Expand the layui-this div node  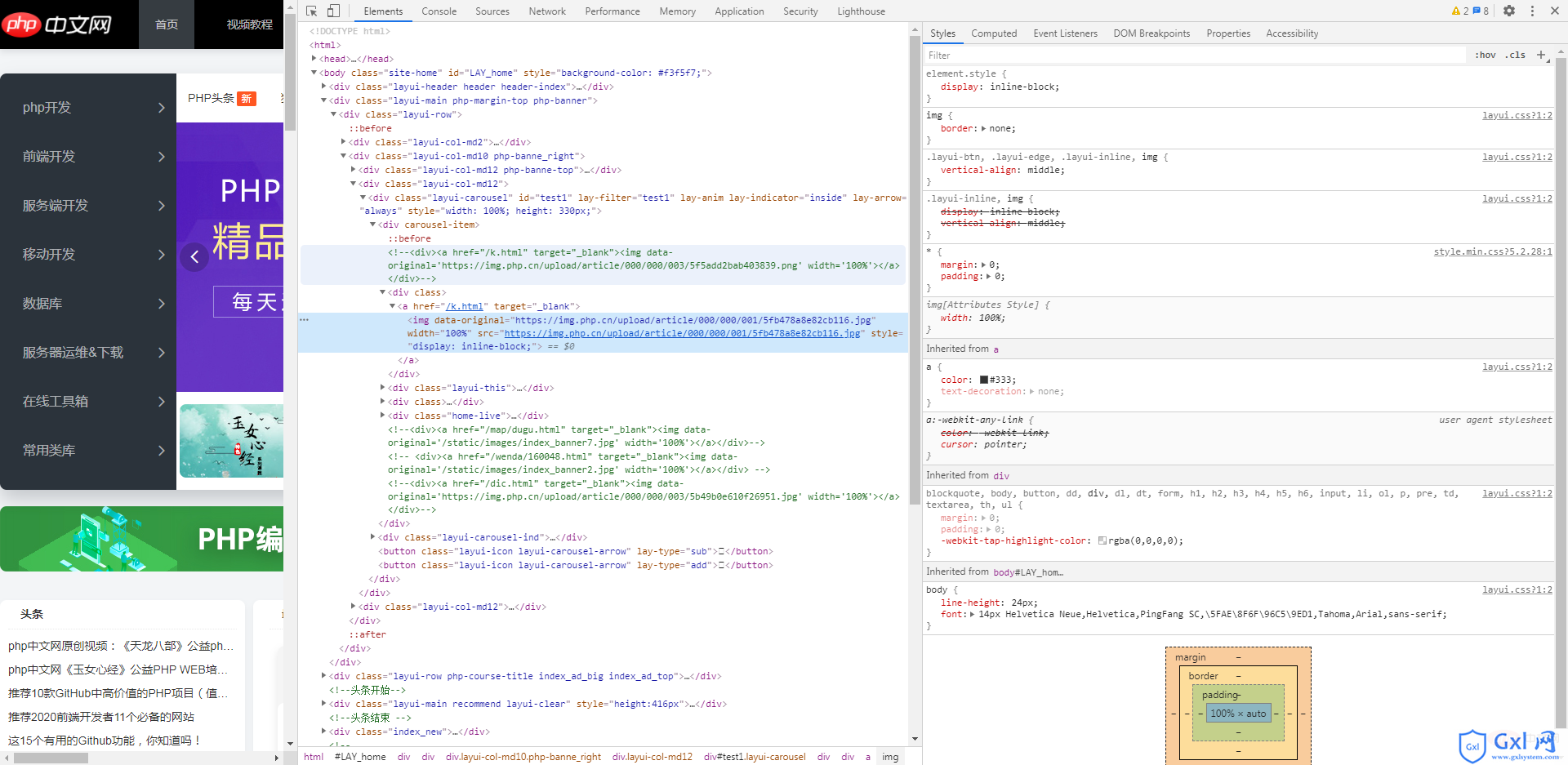click(x=382, y=388)
